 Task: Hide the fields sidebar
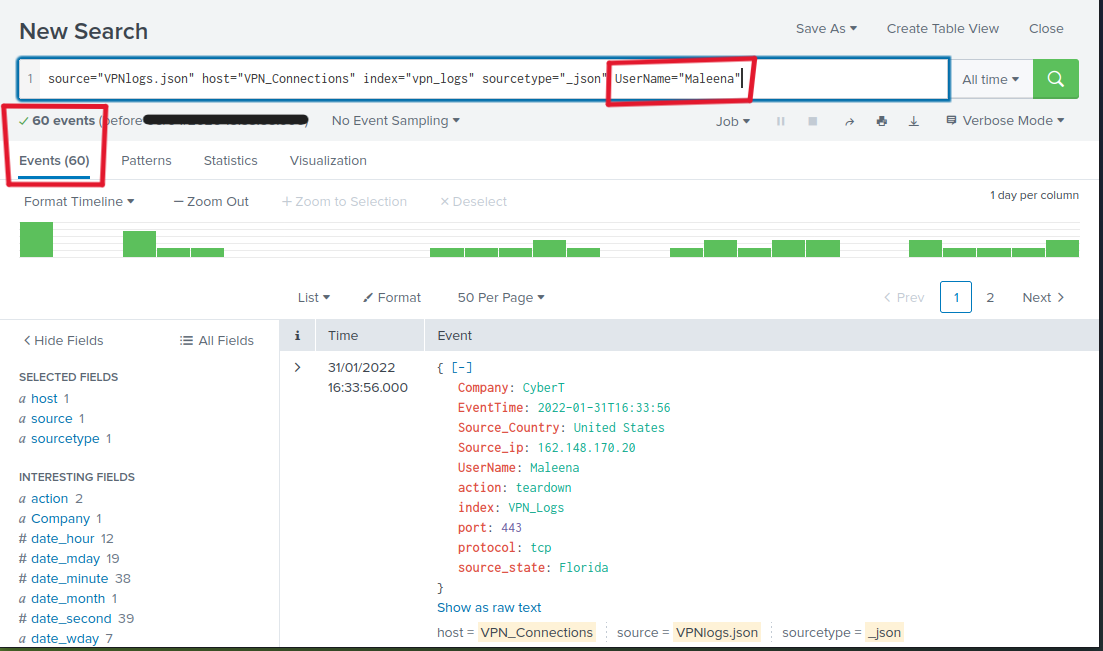click(63, 340)
